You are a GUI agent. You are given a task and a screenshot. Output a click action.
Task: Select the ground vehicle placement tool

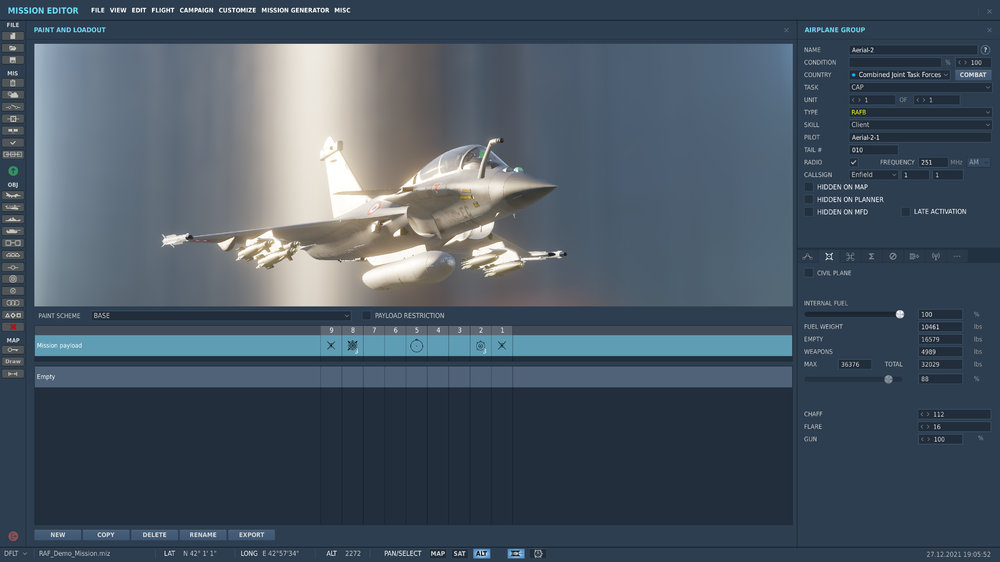click(x=13, y=231)
